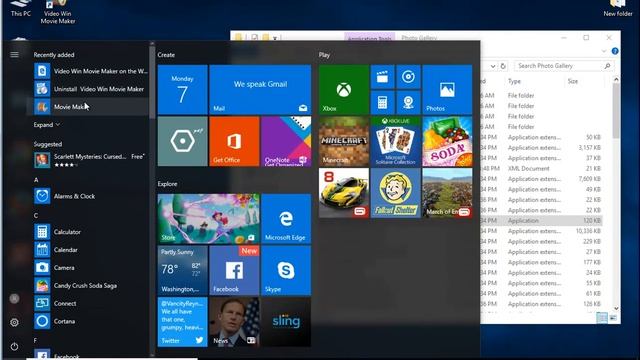Open the Photos tile

click(447, 90)
